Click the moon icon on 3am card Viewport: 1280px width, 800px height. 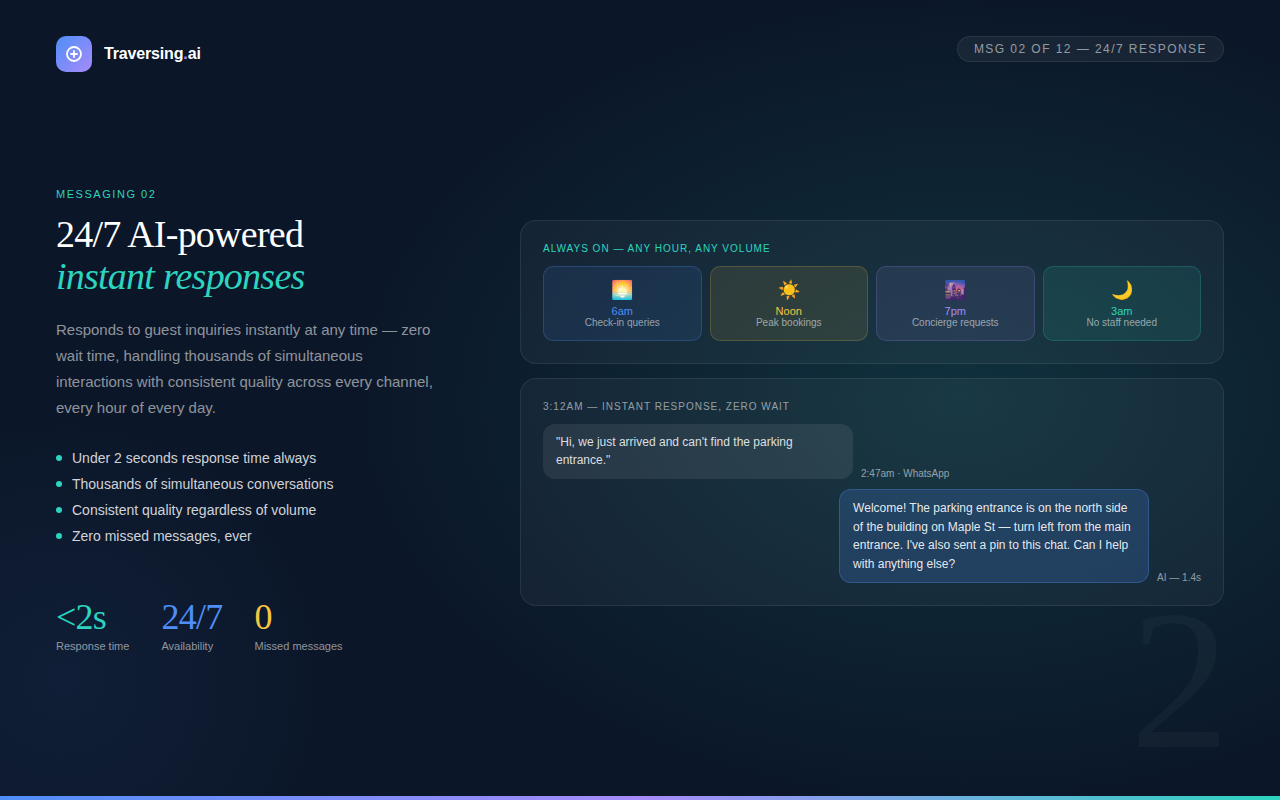click(x=1122, y=290)
